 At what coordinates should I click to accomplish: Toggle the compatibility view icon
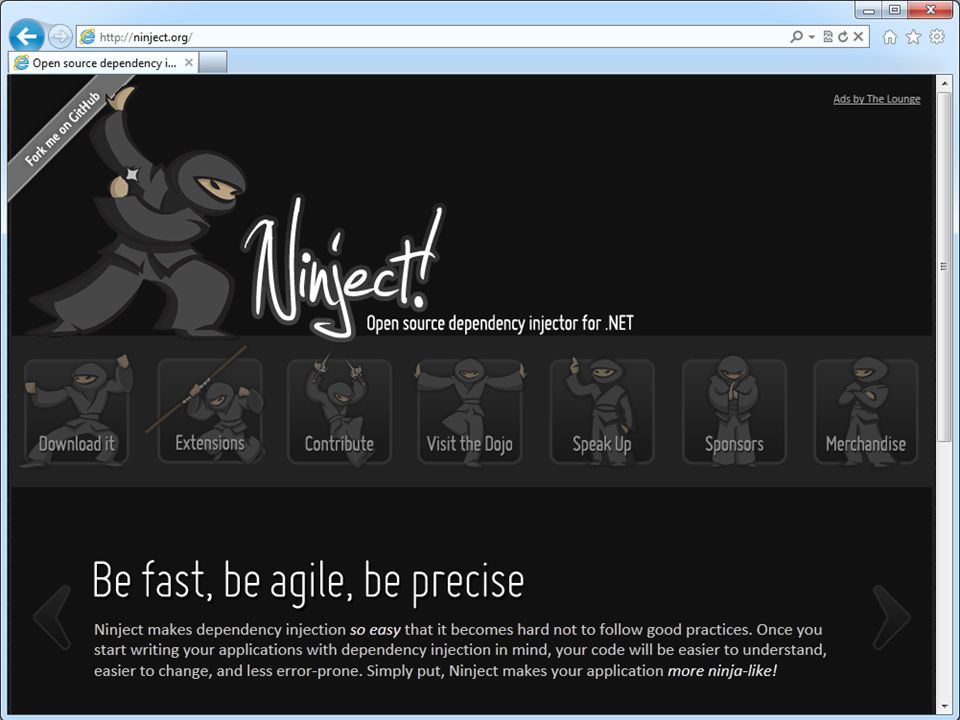(828, 37)
